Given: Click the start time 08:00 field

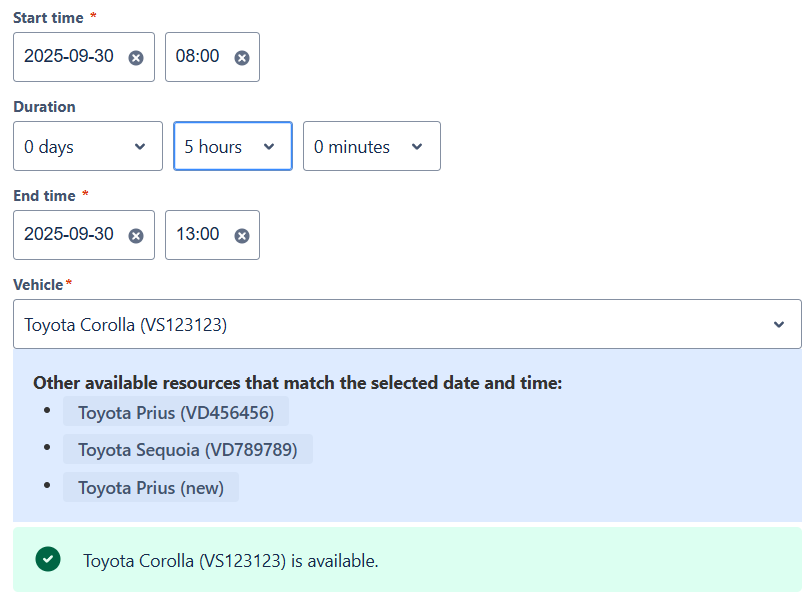Looking at the screenshot, I should click(x=198, y=57).
